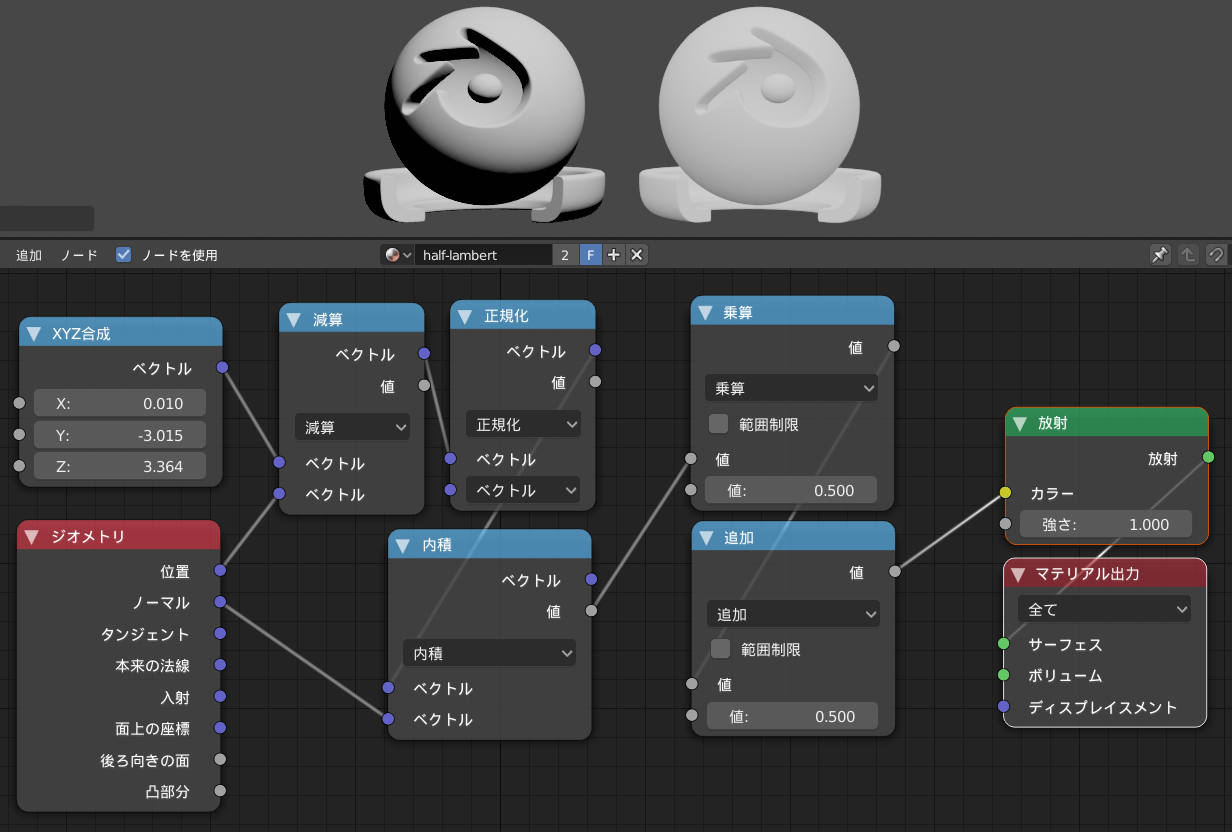Viewport: 1232px width, 832px height.
Task: Create a new material with the plus icon
Action: pos(614,255)
